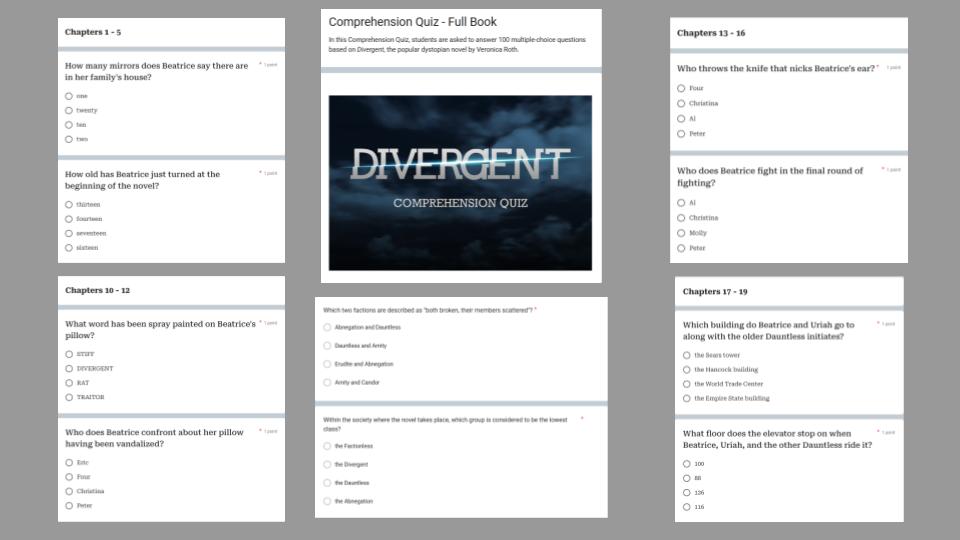
Task: Click the 'Comprehension Quiz - Full Book' title
Action: [413, 22]
